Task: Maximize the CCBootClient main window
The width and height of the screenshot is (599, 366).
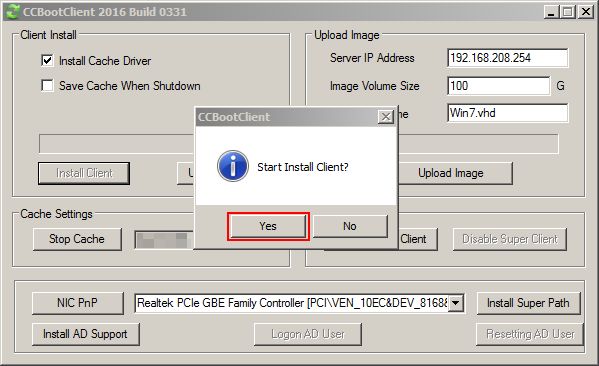Action: (568, 12)
